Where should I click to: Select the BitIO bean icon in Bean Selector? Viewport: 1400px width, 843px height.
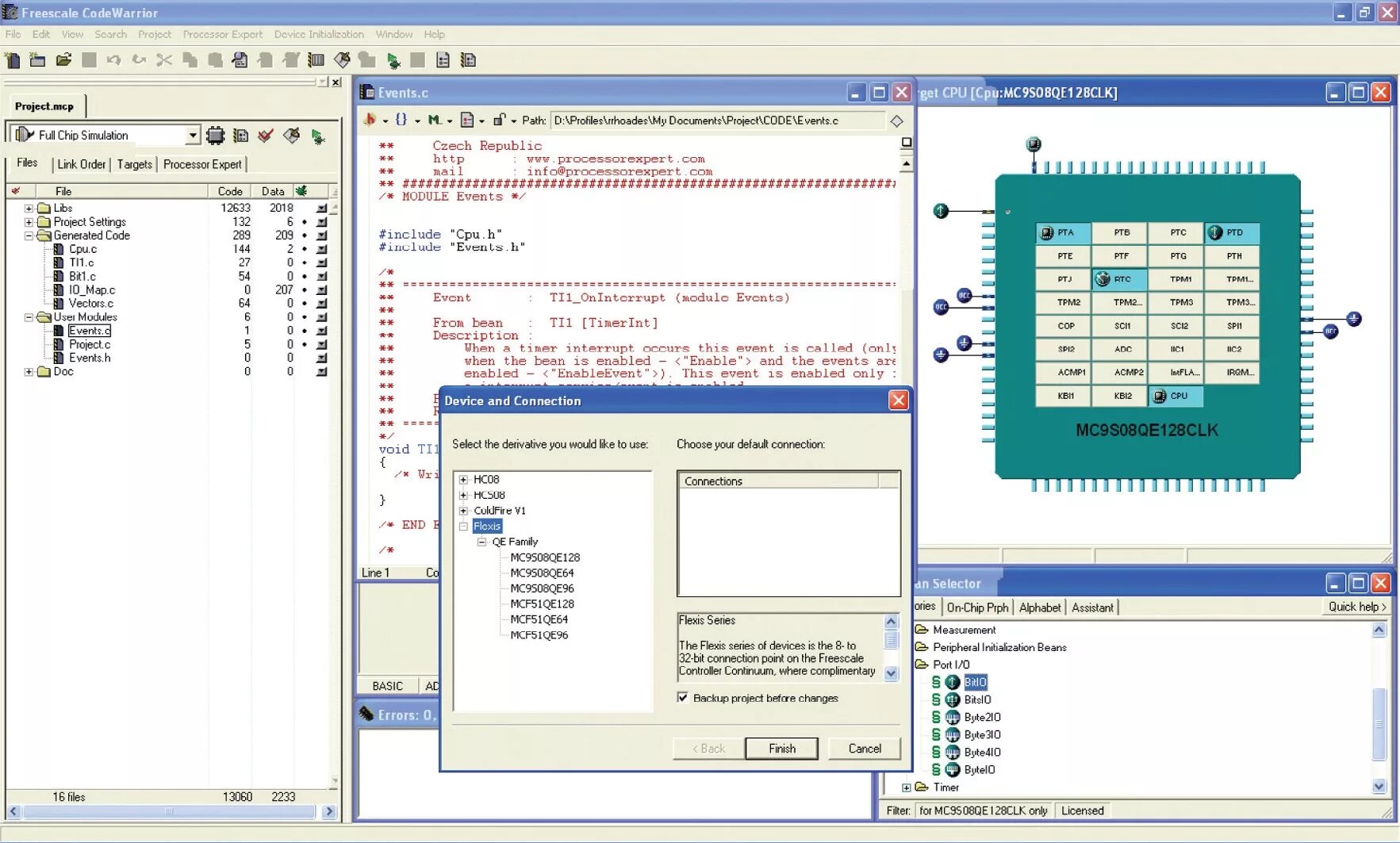953,682
